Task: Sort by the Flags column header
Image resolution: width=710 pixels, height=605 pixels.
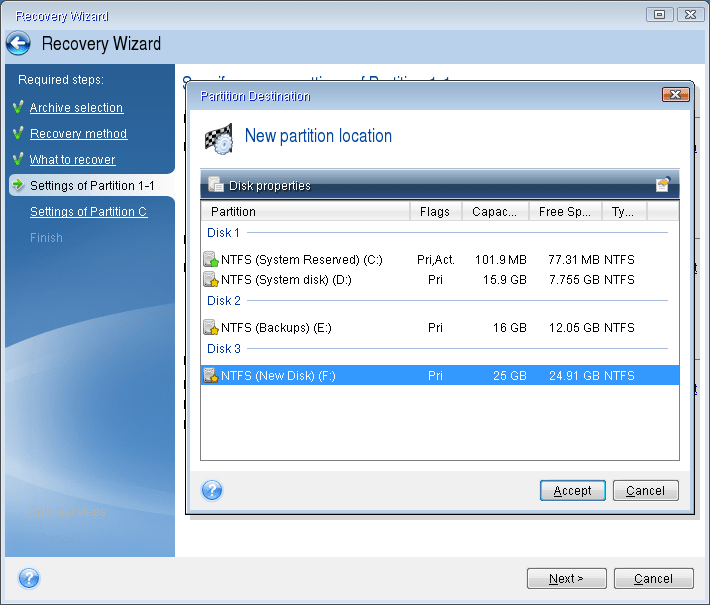Action: tap(435, 211)
